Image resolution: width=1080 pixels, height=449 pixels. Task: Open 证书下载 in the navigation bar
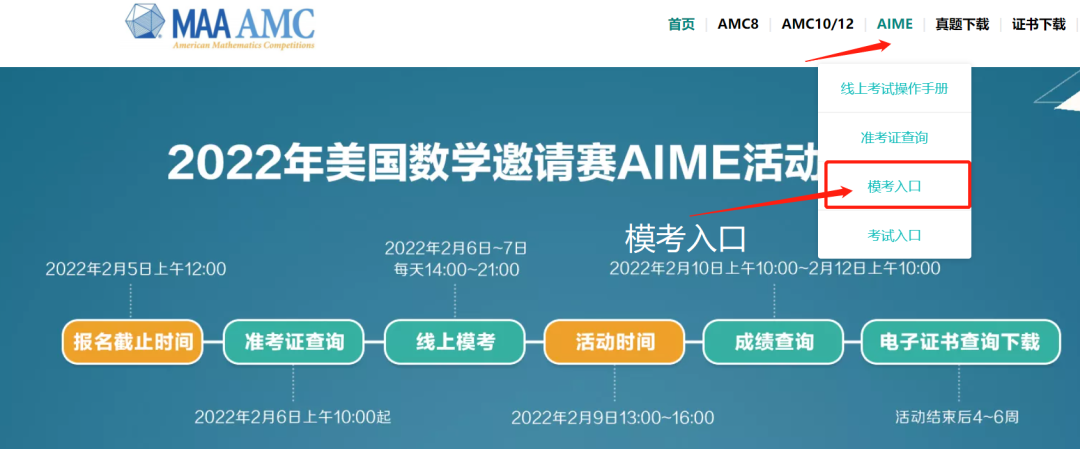click(1039, 25)
